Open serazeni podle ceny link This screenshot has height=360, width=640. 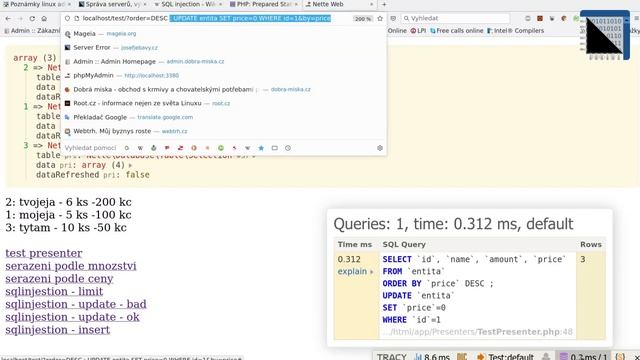coord(59,279)
